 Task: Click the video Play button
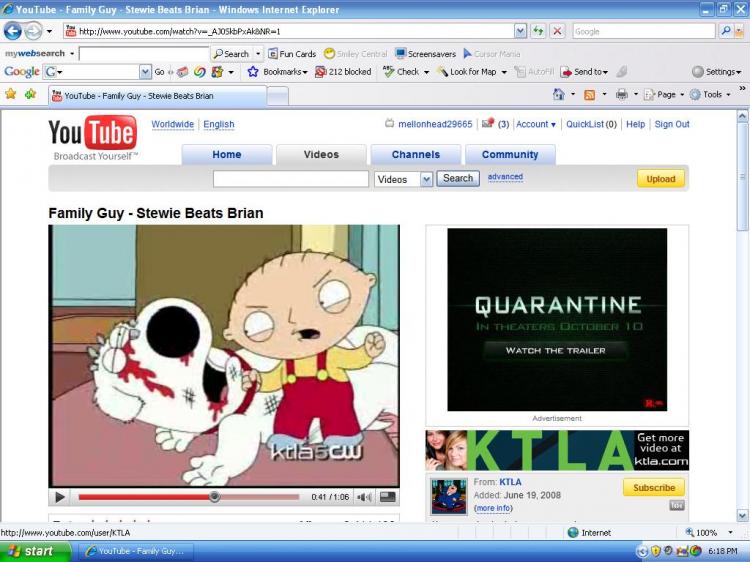click(x=60, y=497)
